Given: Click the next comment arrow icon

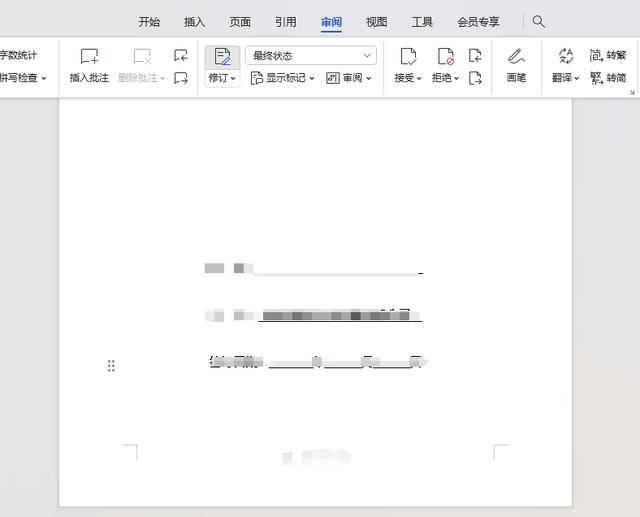Looking at the screenshot, I should click(181, 78).
